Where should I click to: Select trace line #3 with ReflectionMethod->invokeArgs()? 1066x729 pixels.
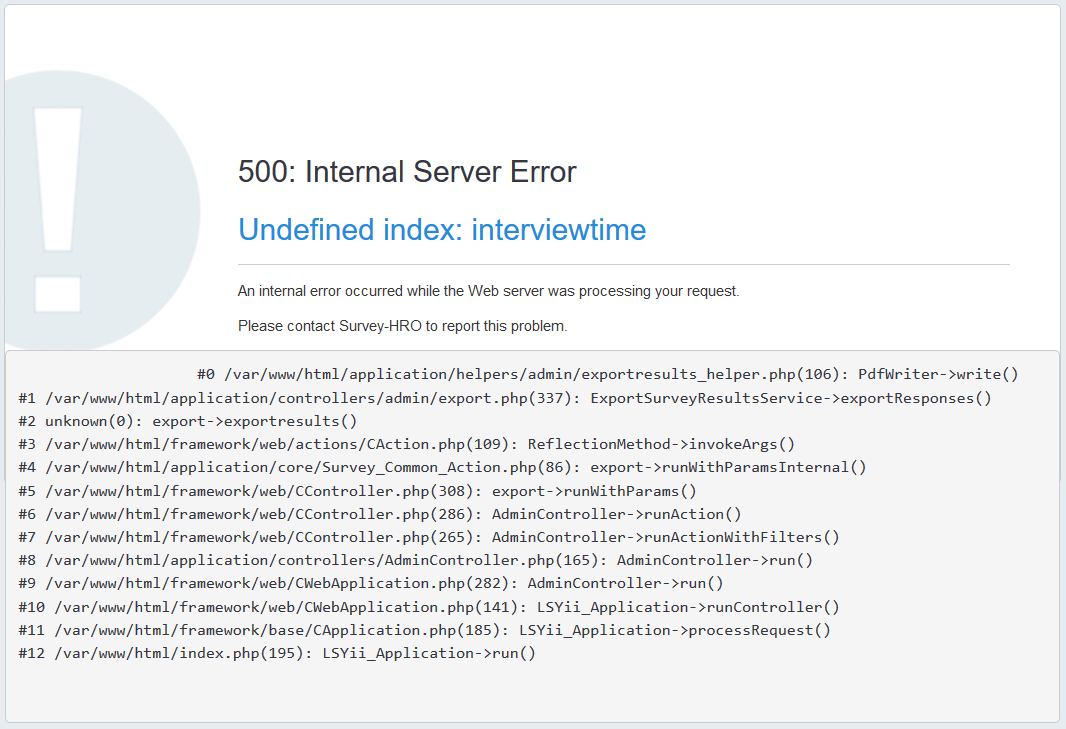(406, 444)
